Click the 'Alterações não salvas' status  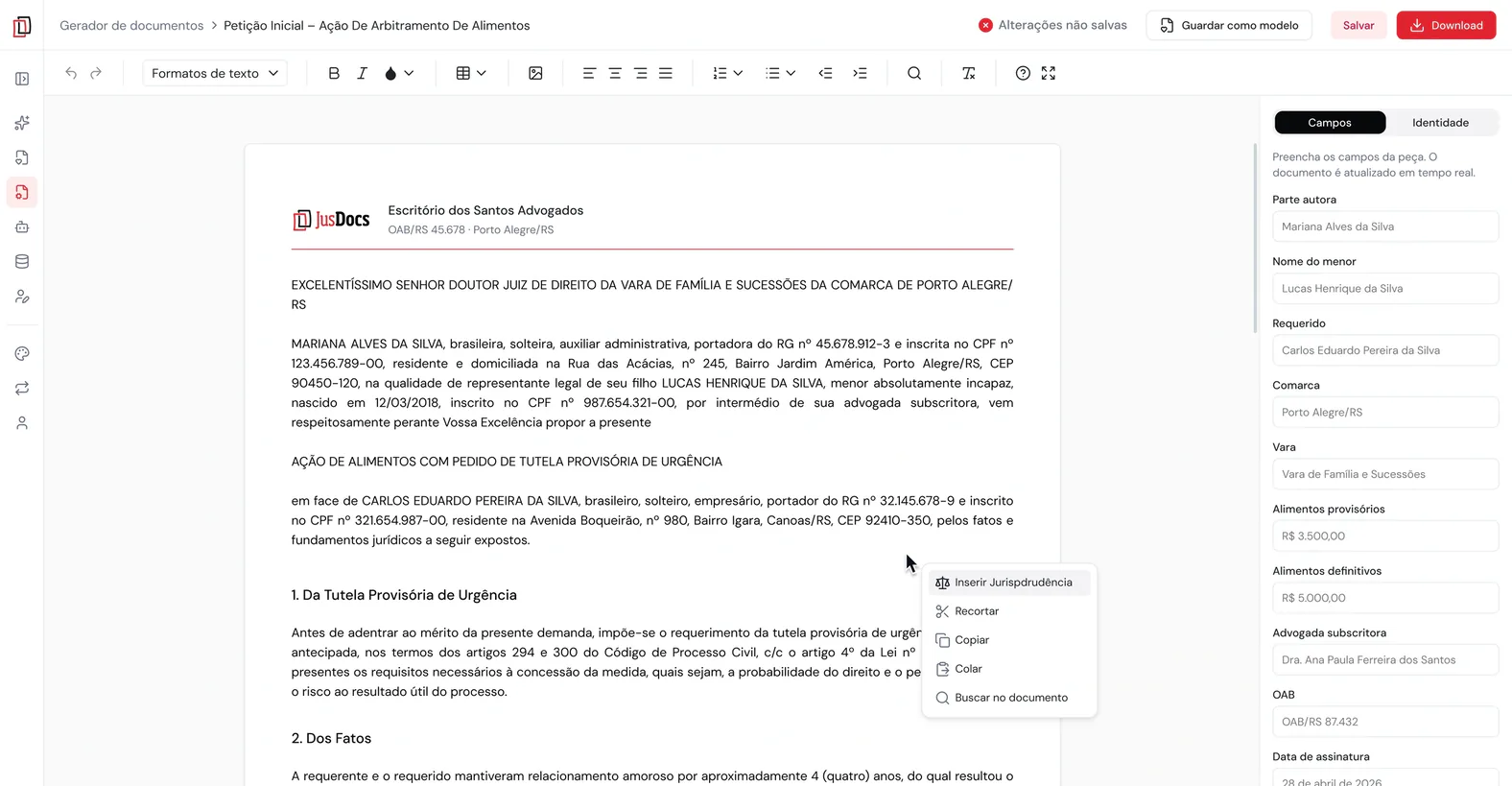1052,25
